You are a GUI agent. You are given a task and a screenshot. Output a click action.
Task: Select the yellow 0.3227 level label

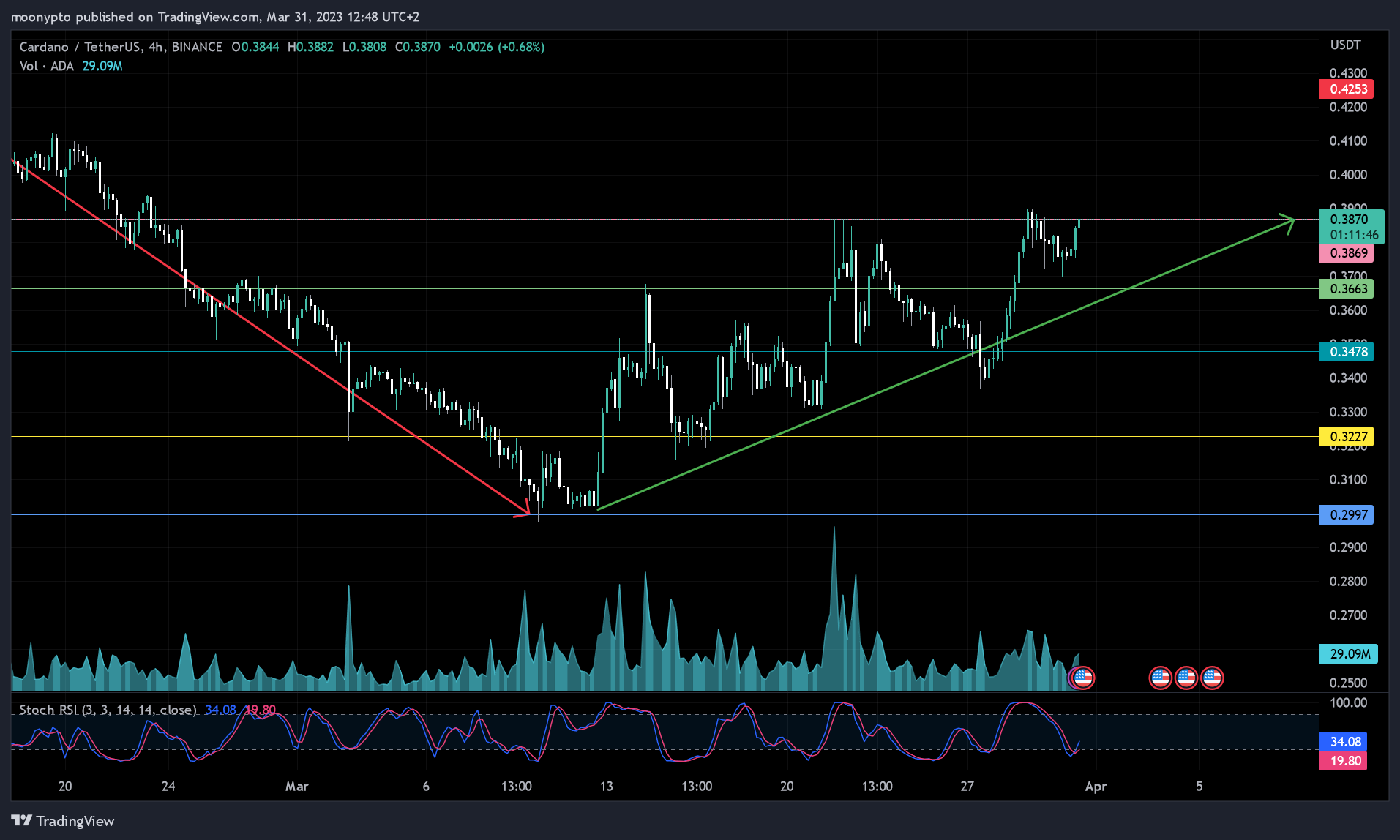tap(1346, 437)
